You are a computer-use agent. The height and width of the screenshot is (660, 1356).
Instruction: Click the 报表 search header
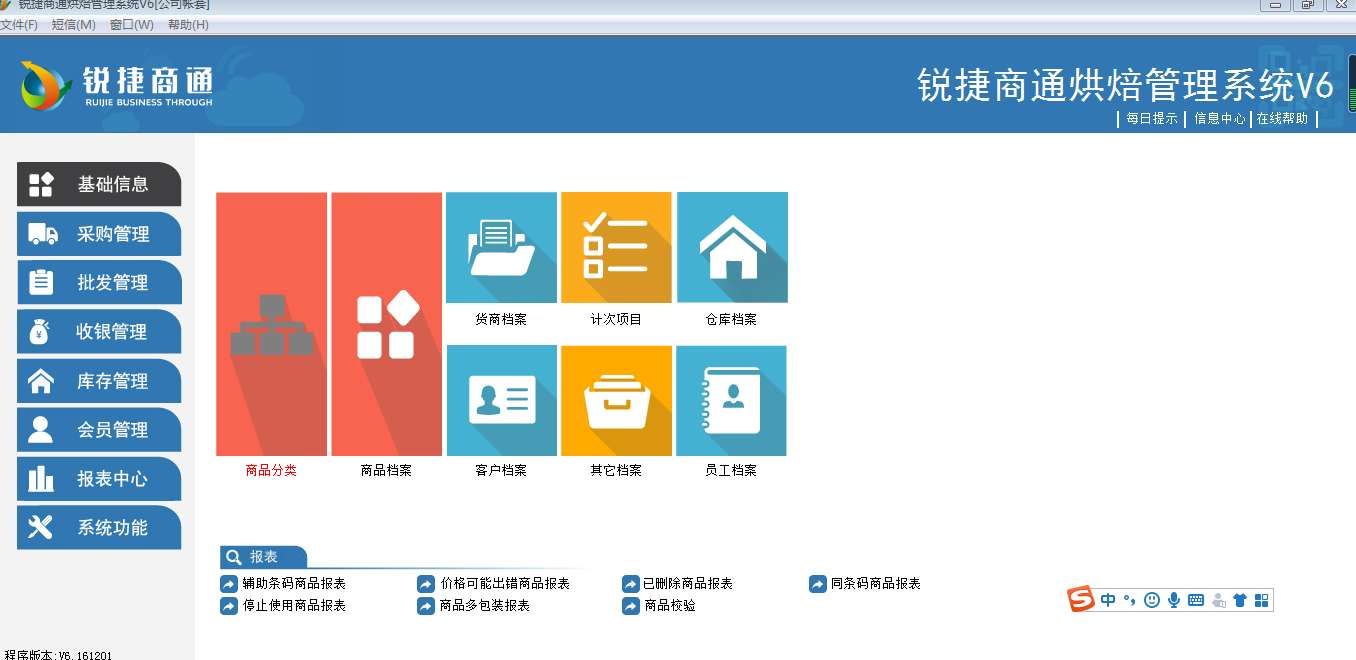pos(263,557)
